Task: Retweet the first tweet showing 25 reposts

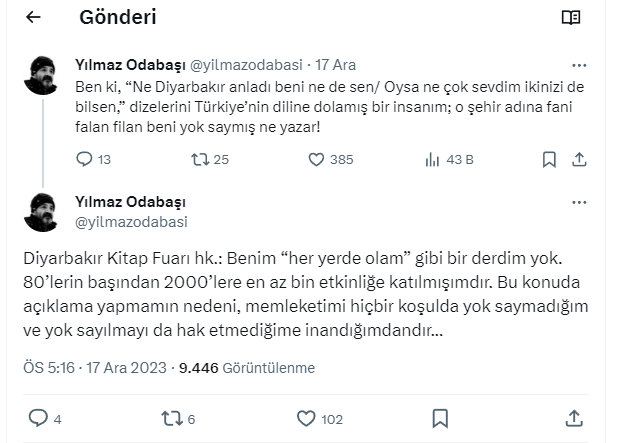Action: tap(201, 159)
